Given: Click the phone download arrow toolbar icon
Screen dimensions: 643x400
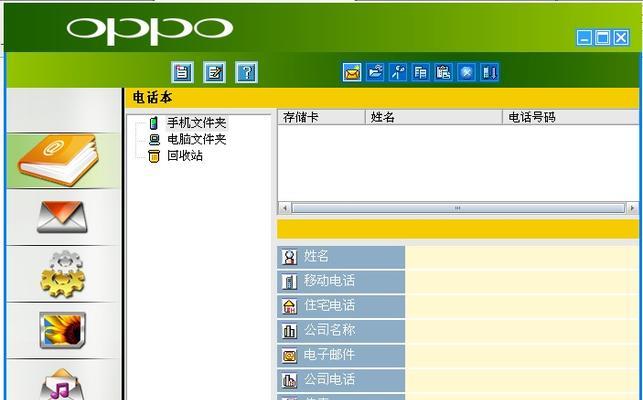Looking at the screenshot, I should point(489,72).
